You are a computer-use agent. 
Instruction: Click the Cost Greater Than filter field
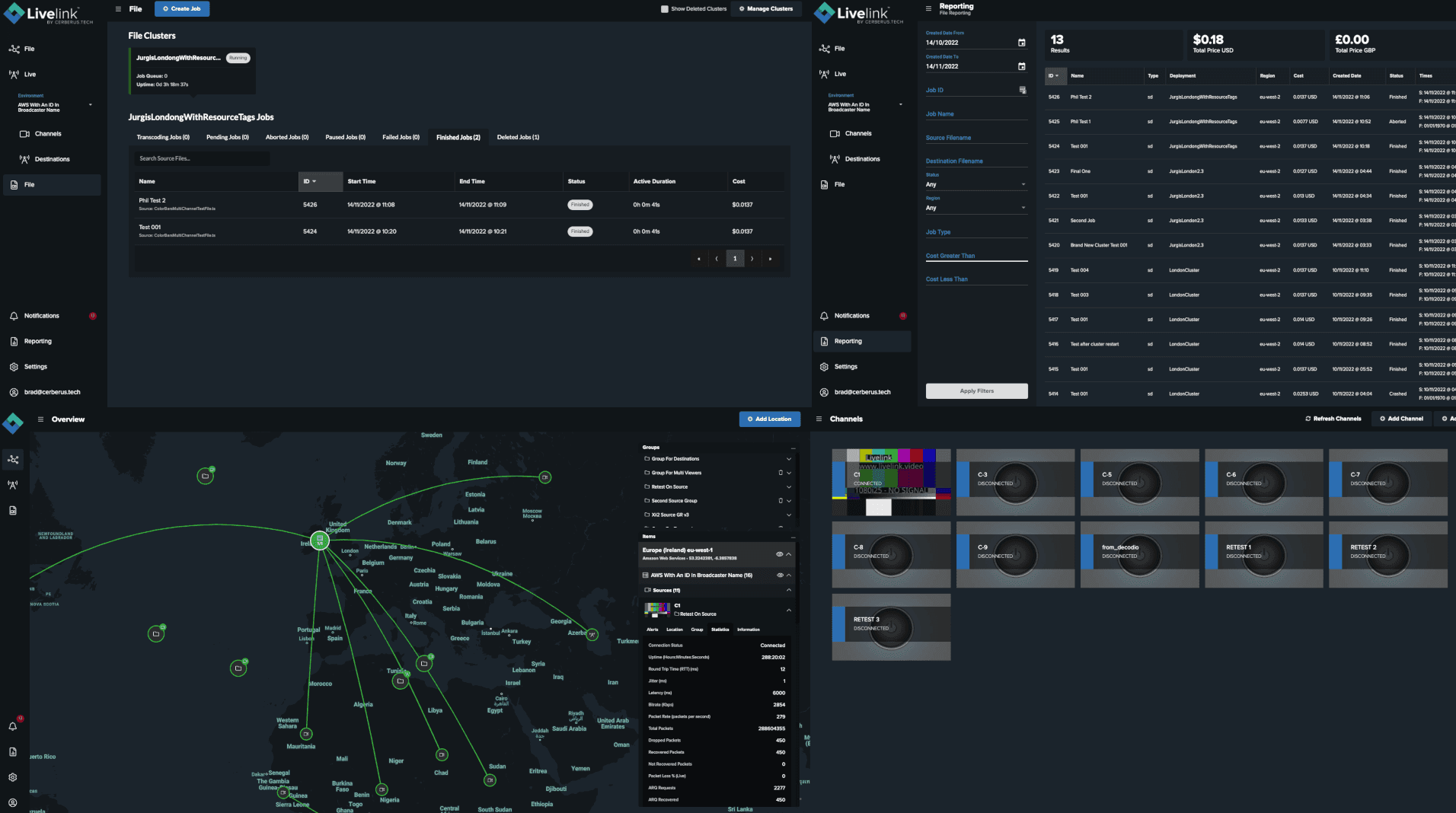976,257
